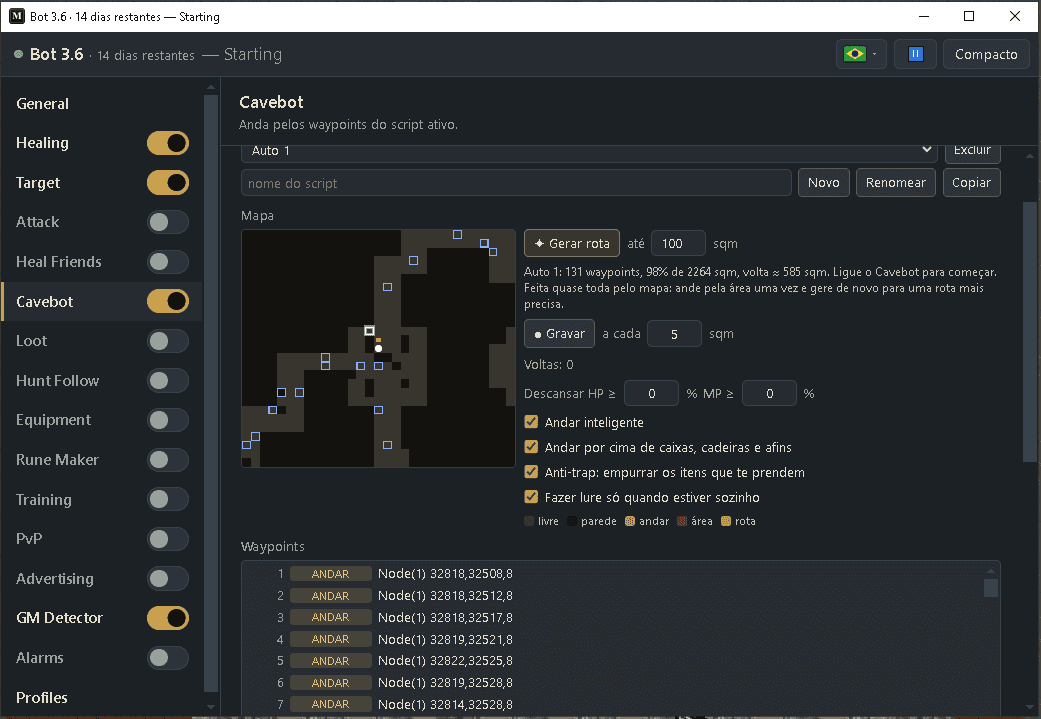This screenshot has width=1041, height=719.
Task: Toggle the Target switch
Action: click(x=168, y=183)
